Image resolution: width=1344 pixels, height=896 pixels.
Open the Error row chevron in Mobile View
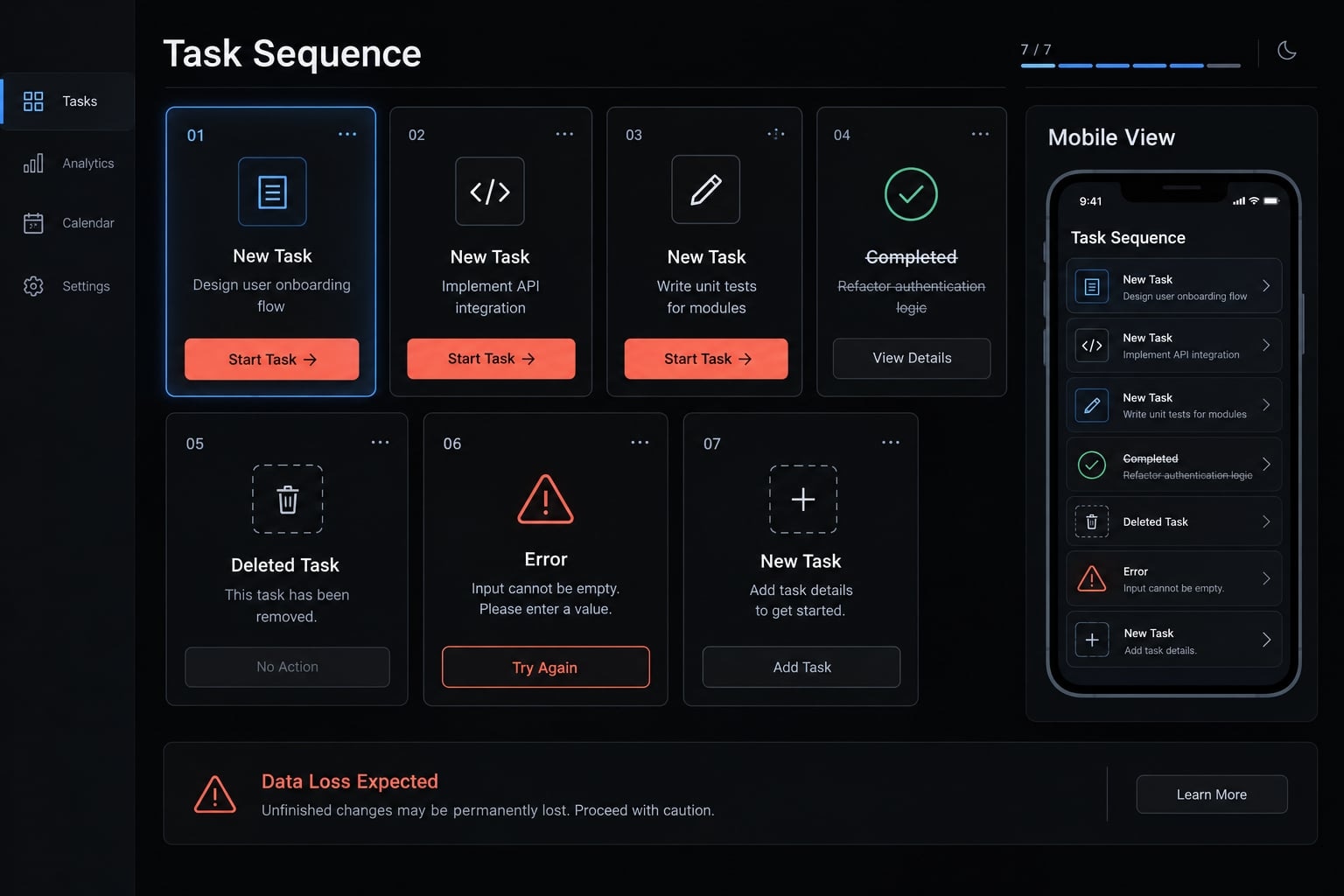click(x=1266, y=578)
